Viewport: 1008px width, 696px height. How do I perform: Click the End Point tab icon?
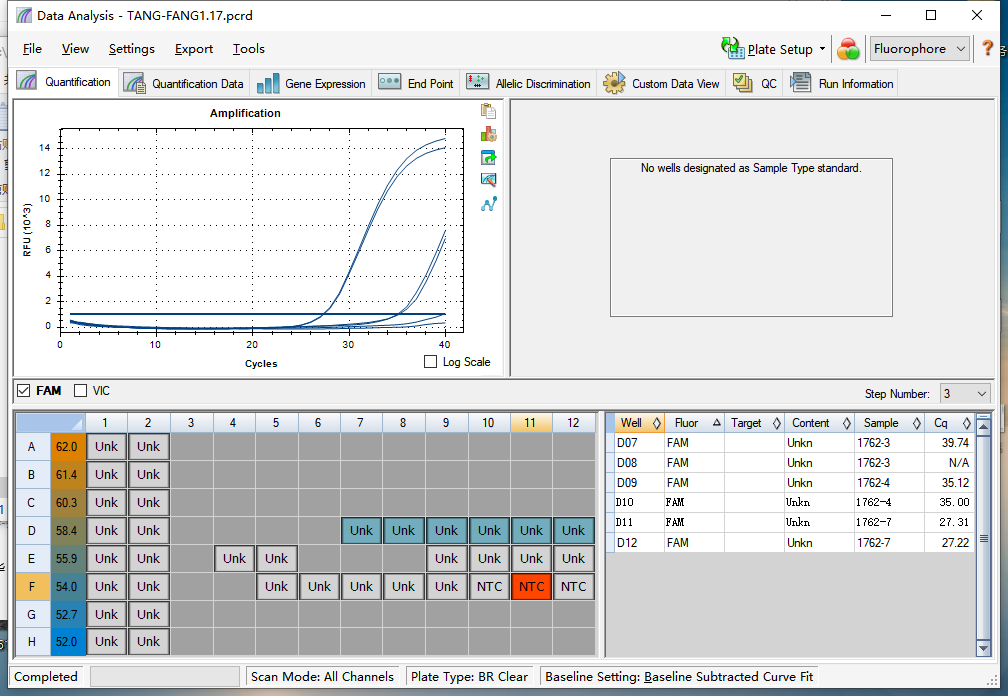coord(390,82)
